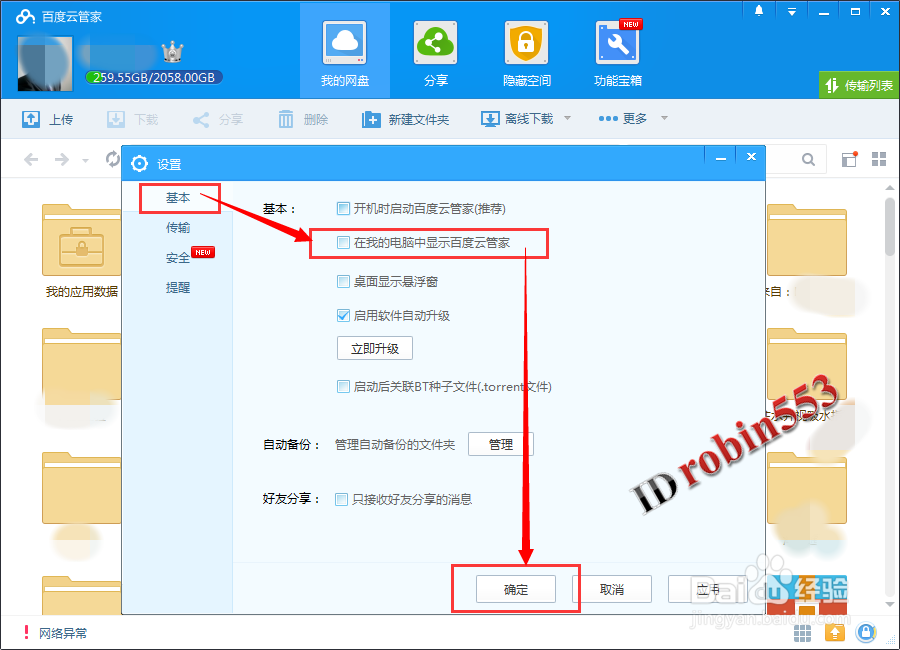
Task: Click the 取消 cancel button
Action: 611,589
